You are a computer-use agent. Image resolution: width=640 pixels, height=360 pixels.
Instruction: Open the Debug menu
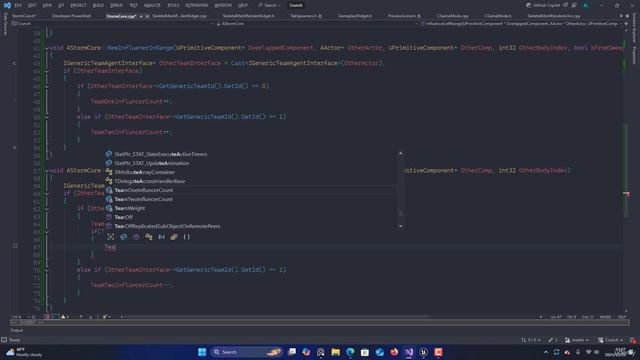point(116,5)
